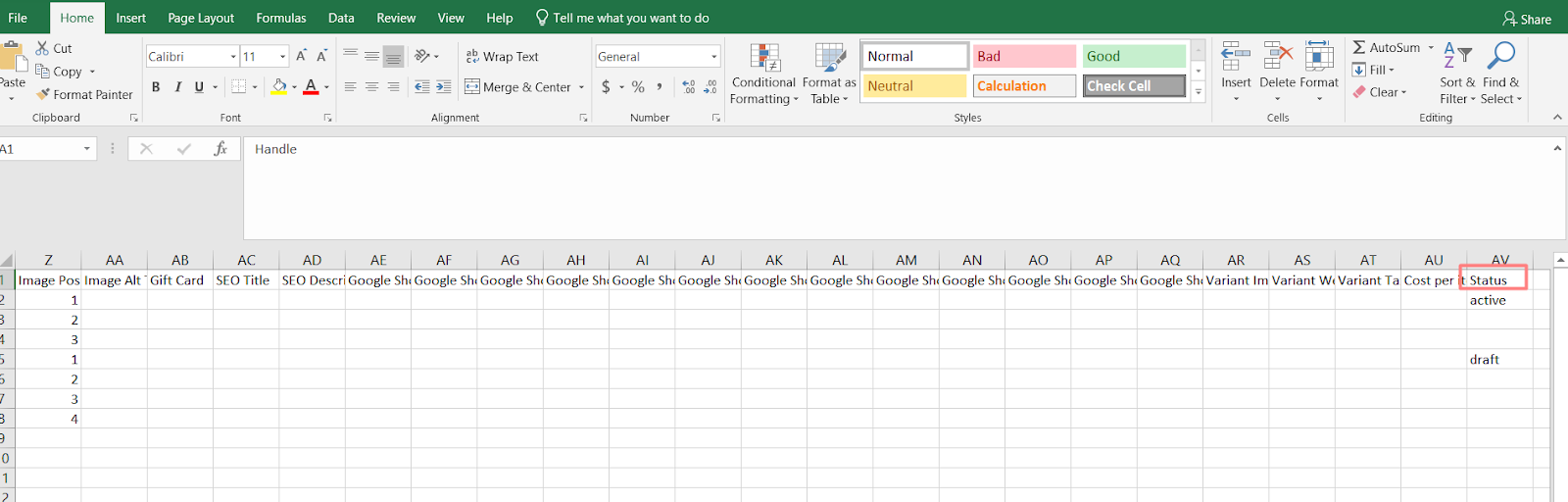
Task: Switch to the Data tab
Action: 341,18
